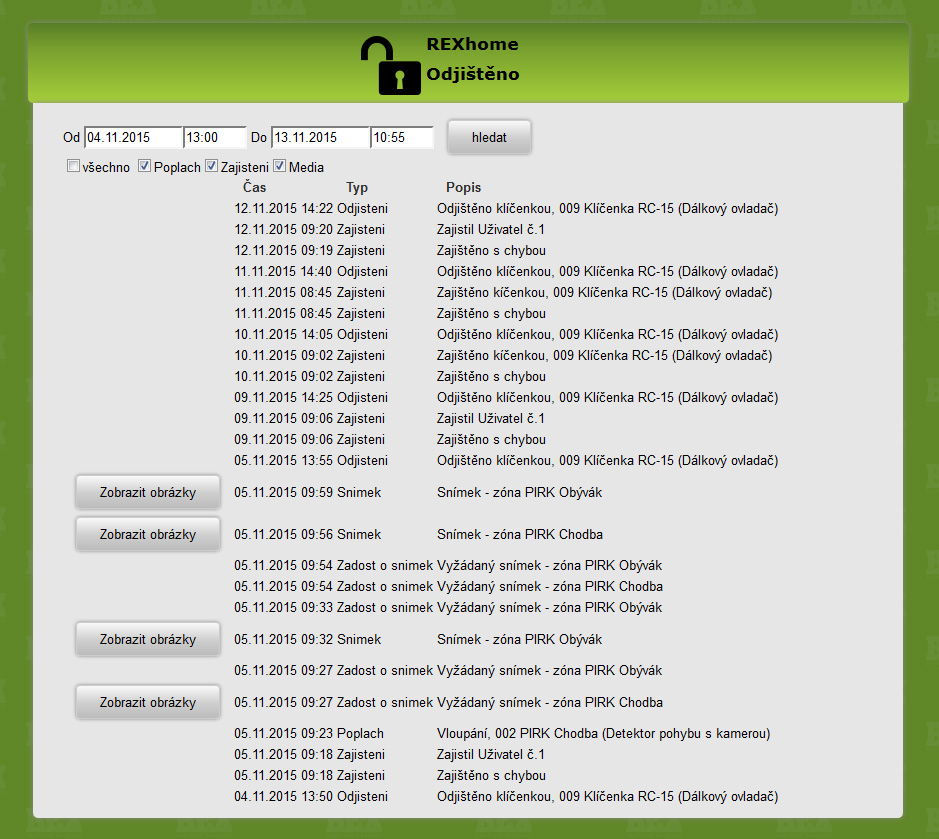Toggle the Zajisteni filter checkbox
Screen dimensions: 939x839
point(212,166)
